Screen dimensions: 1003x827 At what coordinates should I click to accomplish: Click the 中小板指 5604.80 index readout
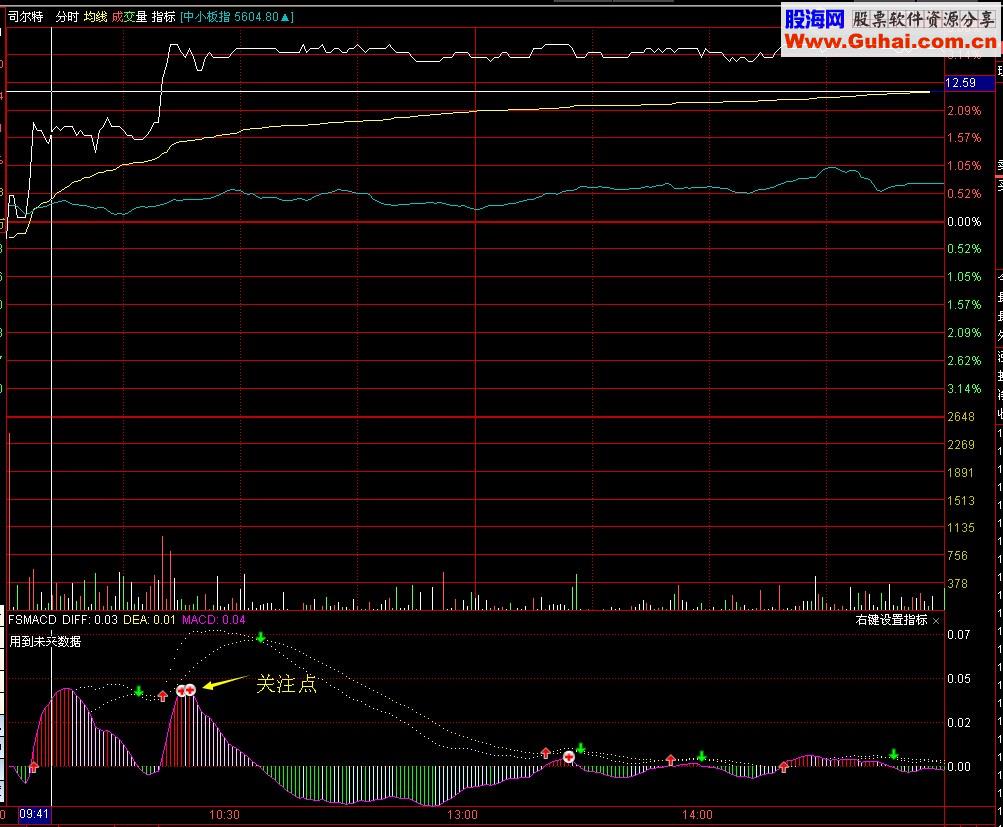[237, 17]
